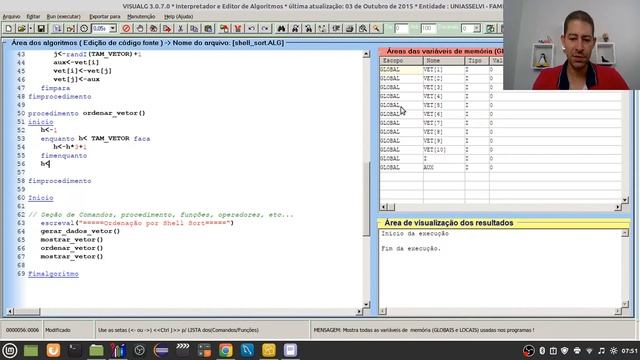Open the recent files dropdown arrow beside the Open icon
The width and height of the screenshot is (640, 360).
[x=31, y=29]
